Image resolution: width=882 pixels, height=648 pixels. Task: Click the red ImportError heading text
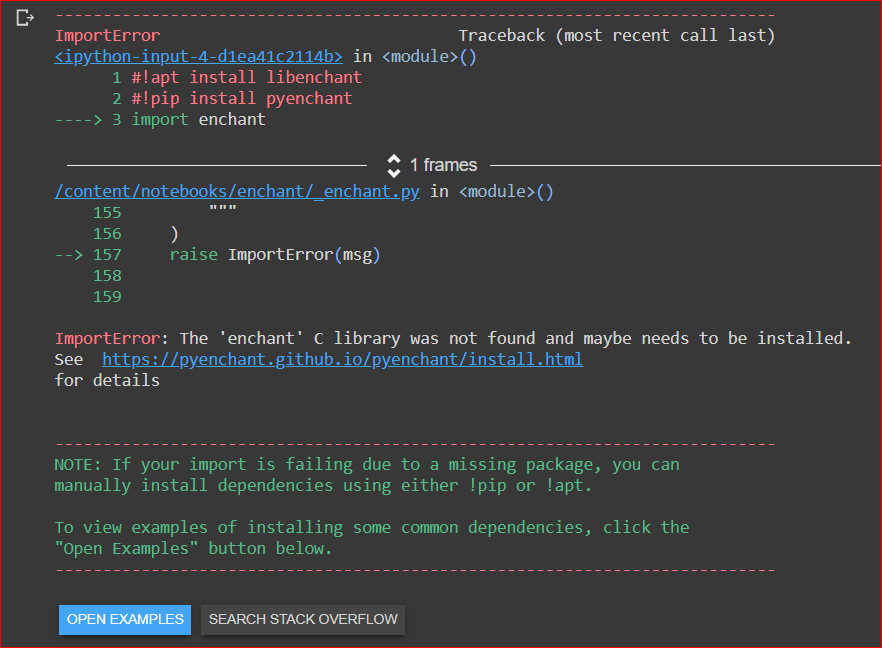click(107, 36)
